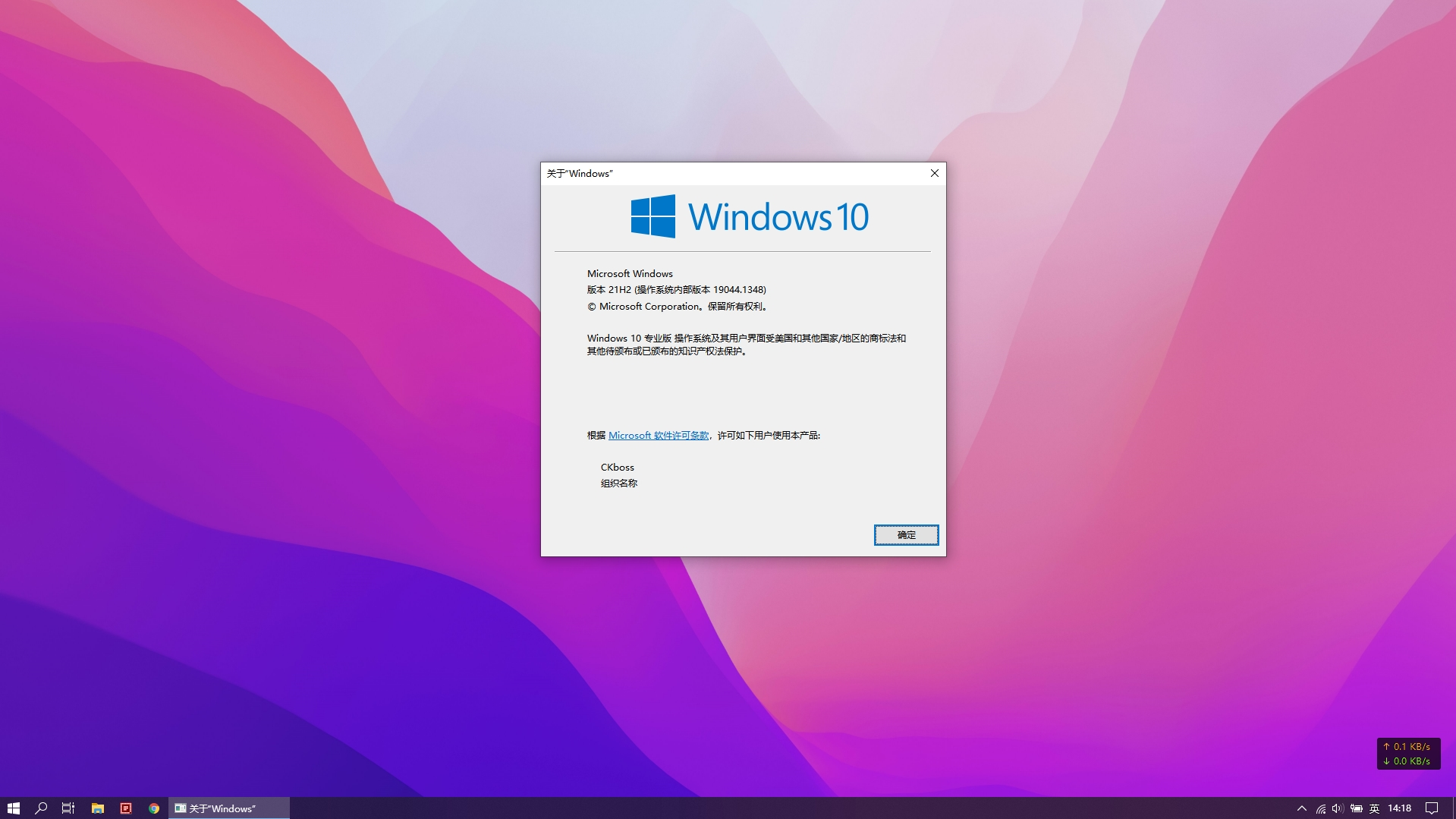Open Task View from taskbar
This screenshot has height=819, width=1456.
pos(68,808)
